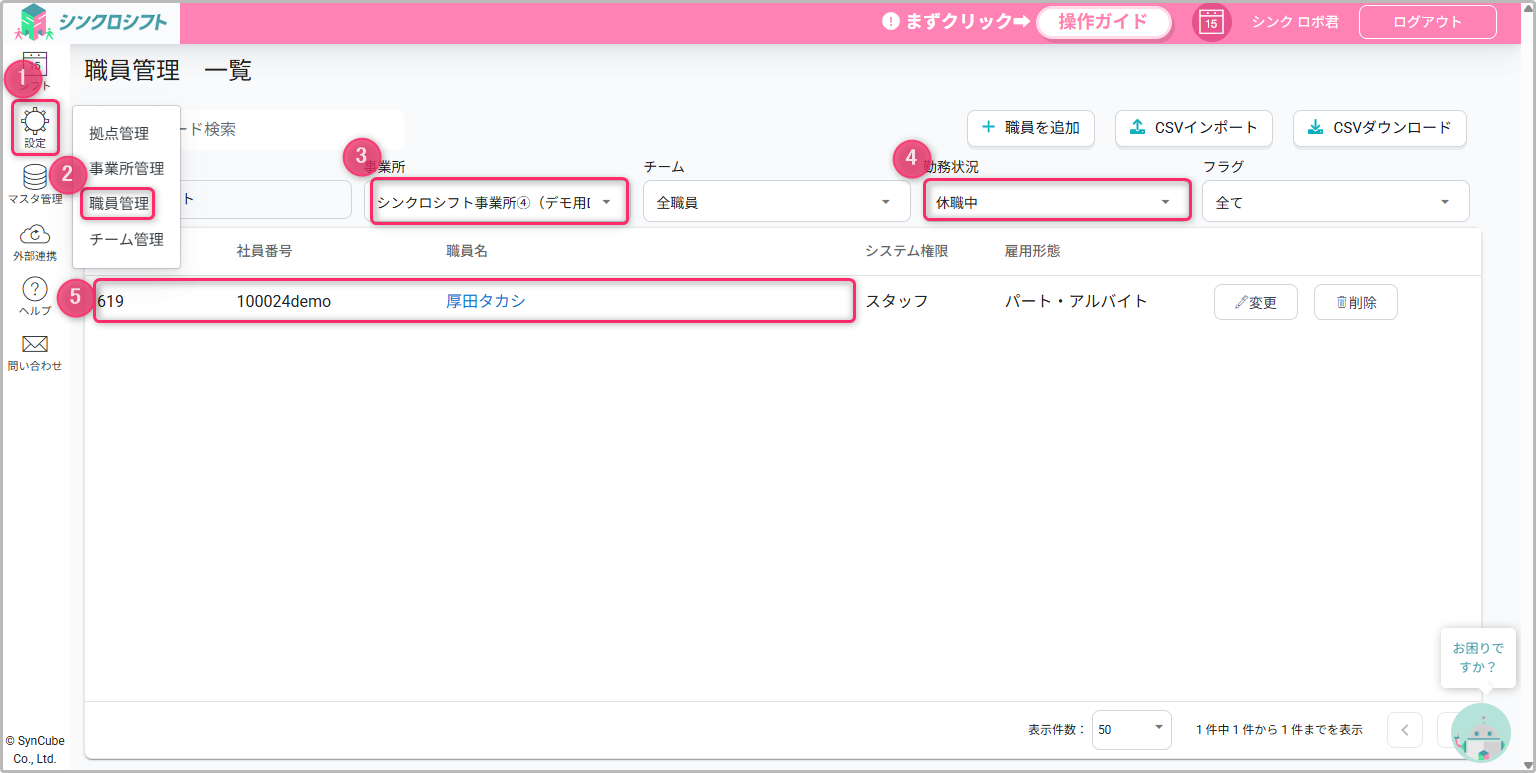Image resolution: width=1536 pixels, height=773 pixels.
Task: Click the calendar icon in the header
Action: pos(1211,22)
